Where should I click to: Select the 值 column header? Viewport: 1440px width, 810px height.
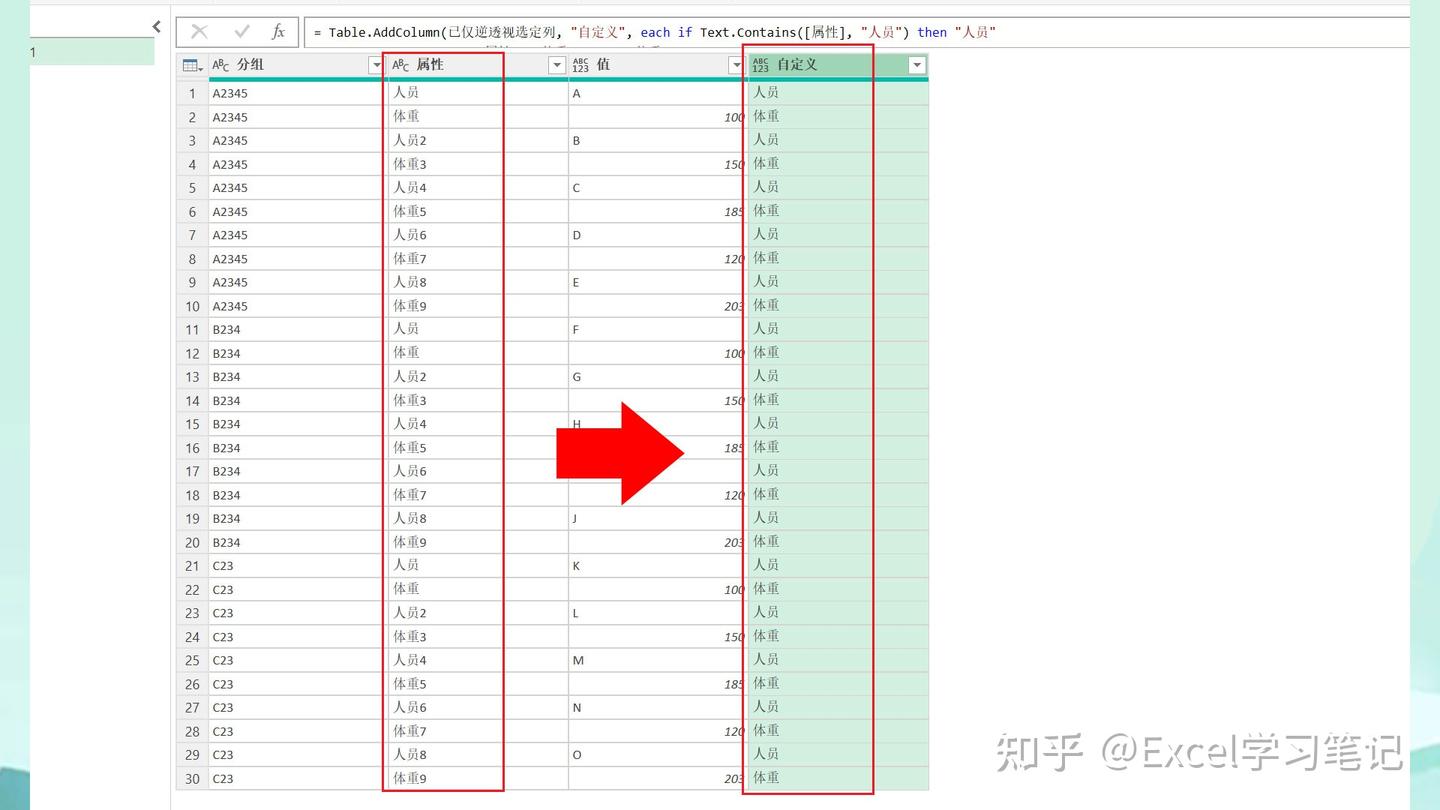(x=657, y=65)
